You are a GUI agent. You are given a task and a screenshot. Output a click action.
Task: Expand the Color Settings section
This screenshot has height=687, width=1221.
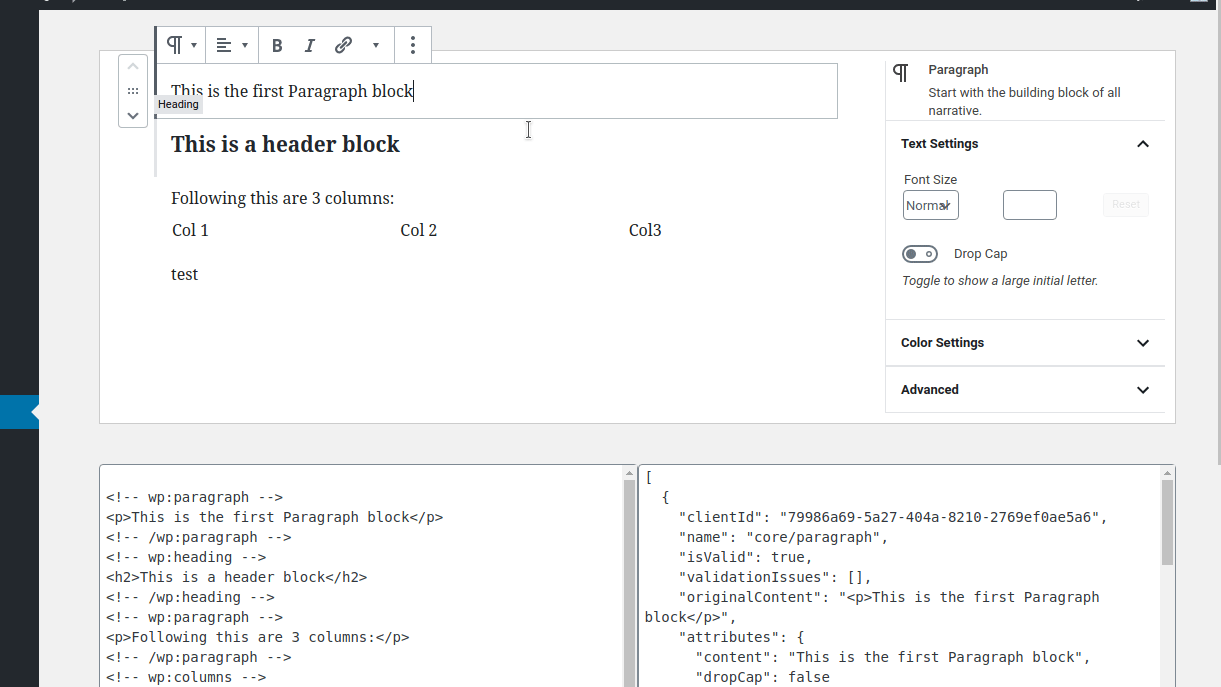(1142, 342)
